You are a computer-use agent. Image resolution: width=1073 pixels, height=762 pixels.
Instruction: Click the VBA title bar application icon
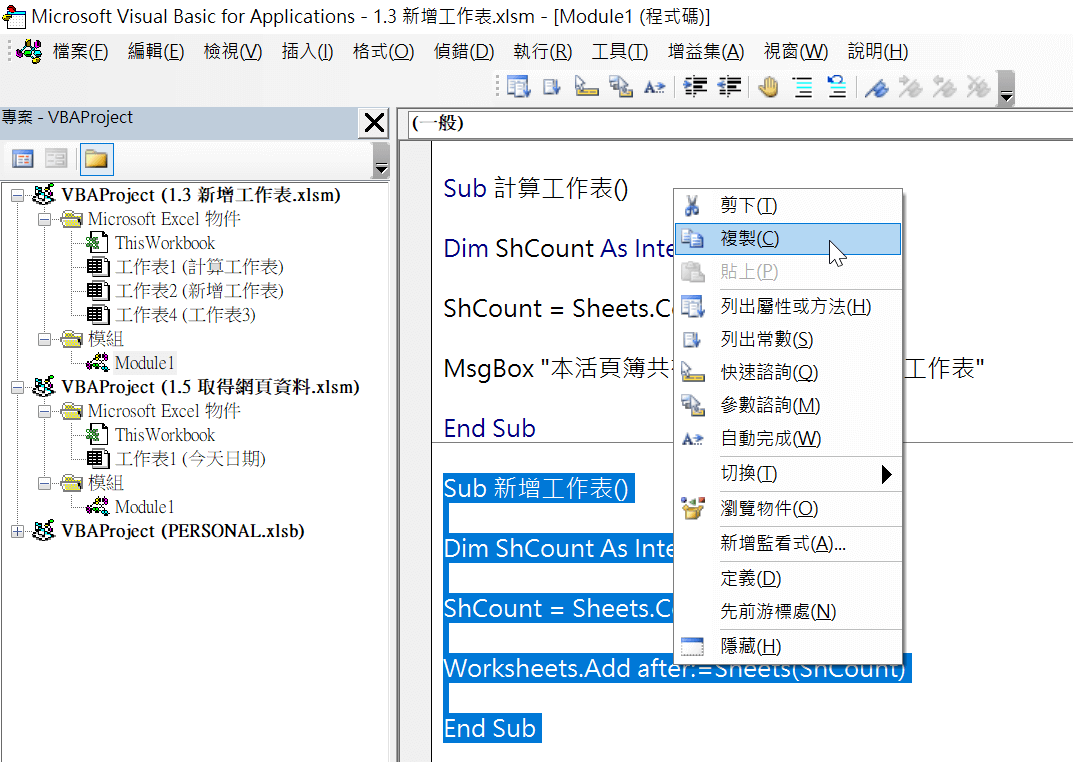coord(14,16)
